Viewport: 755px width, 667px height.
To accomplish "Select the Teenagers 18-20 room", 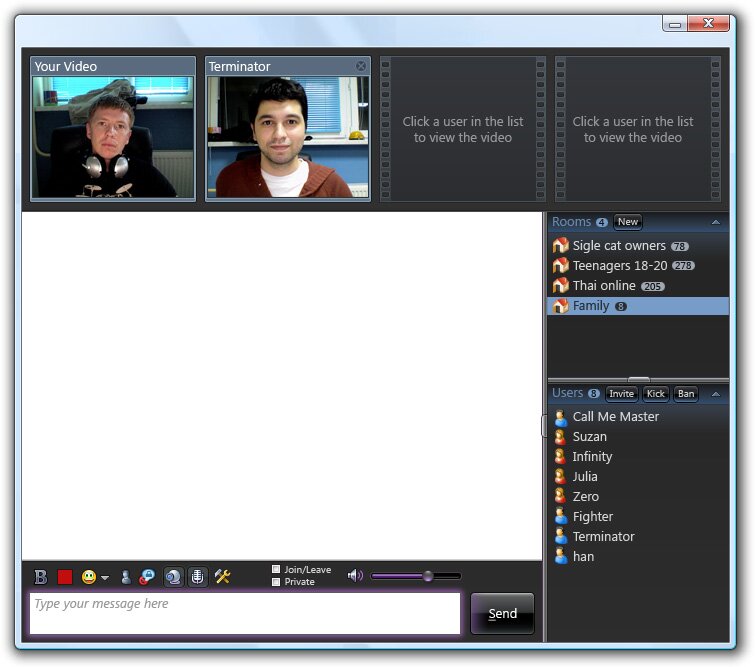I will [x=638, y=265].
